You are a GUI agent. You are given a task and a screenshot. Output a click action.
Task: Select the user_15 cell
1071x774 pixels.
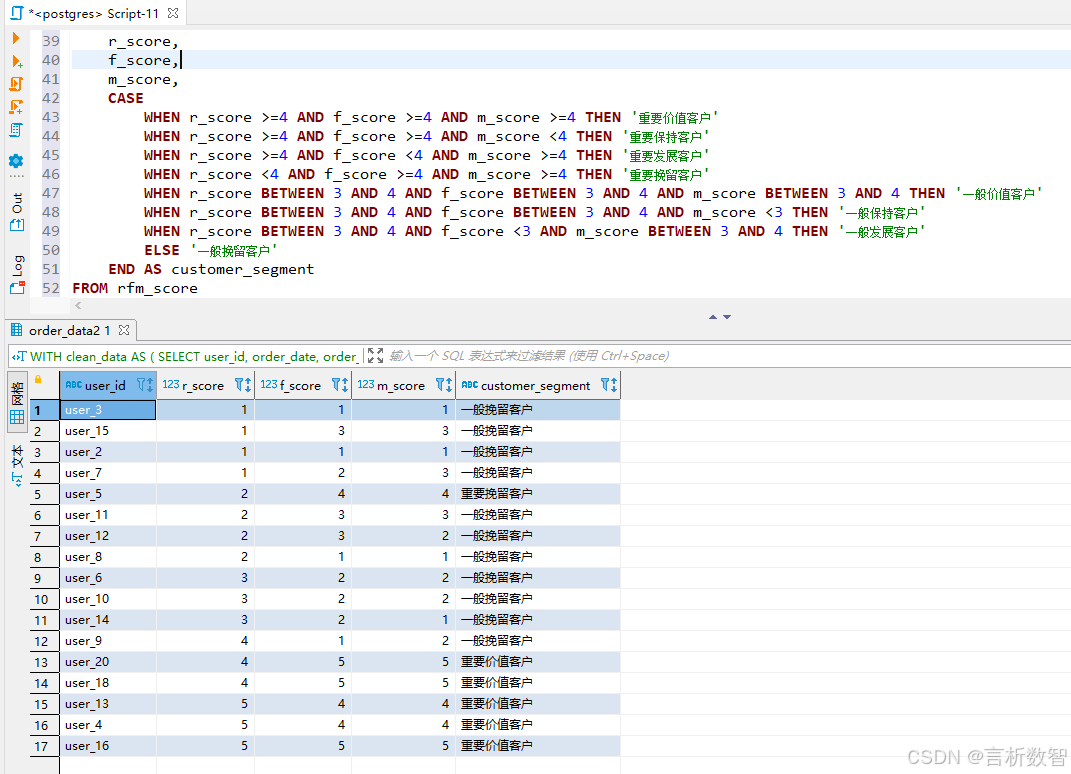[x=108, y=431]
